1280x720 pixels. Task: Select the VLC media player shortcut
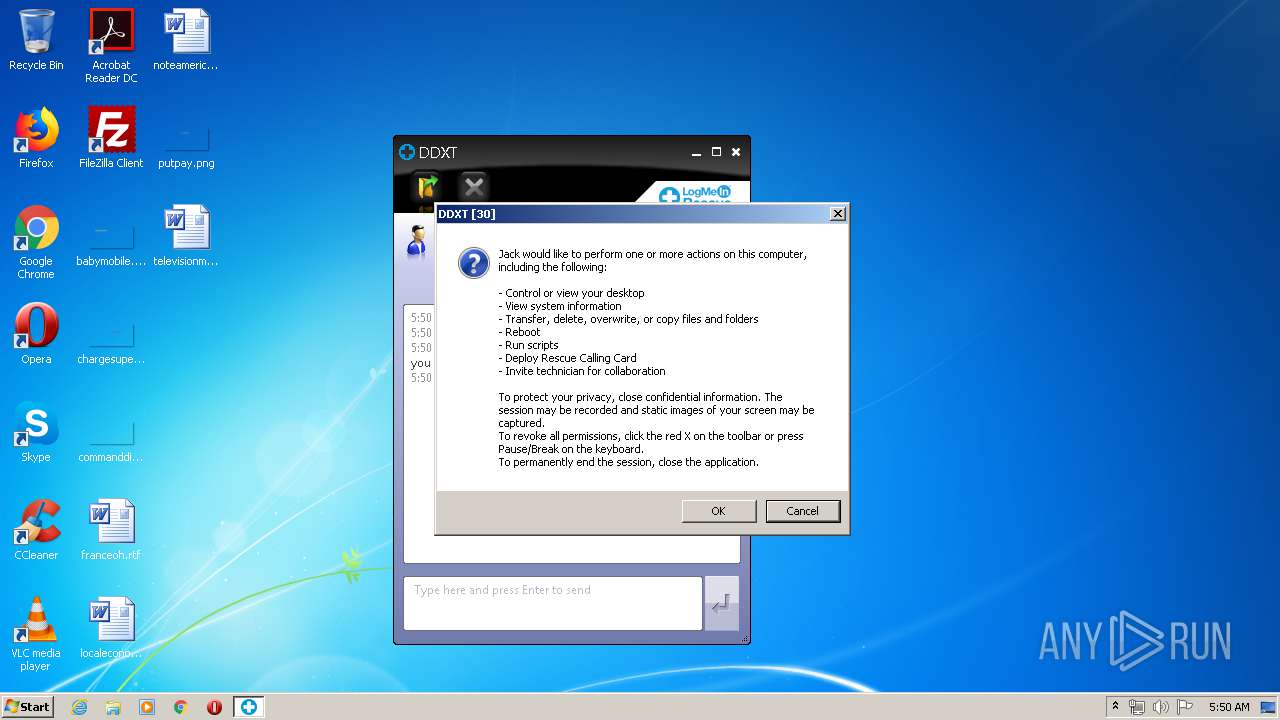coord(36,635)
